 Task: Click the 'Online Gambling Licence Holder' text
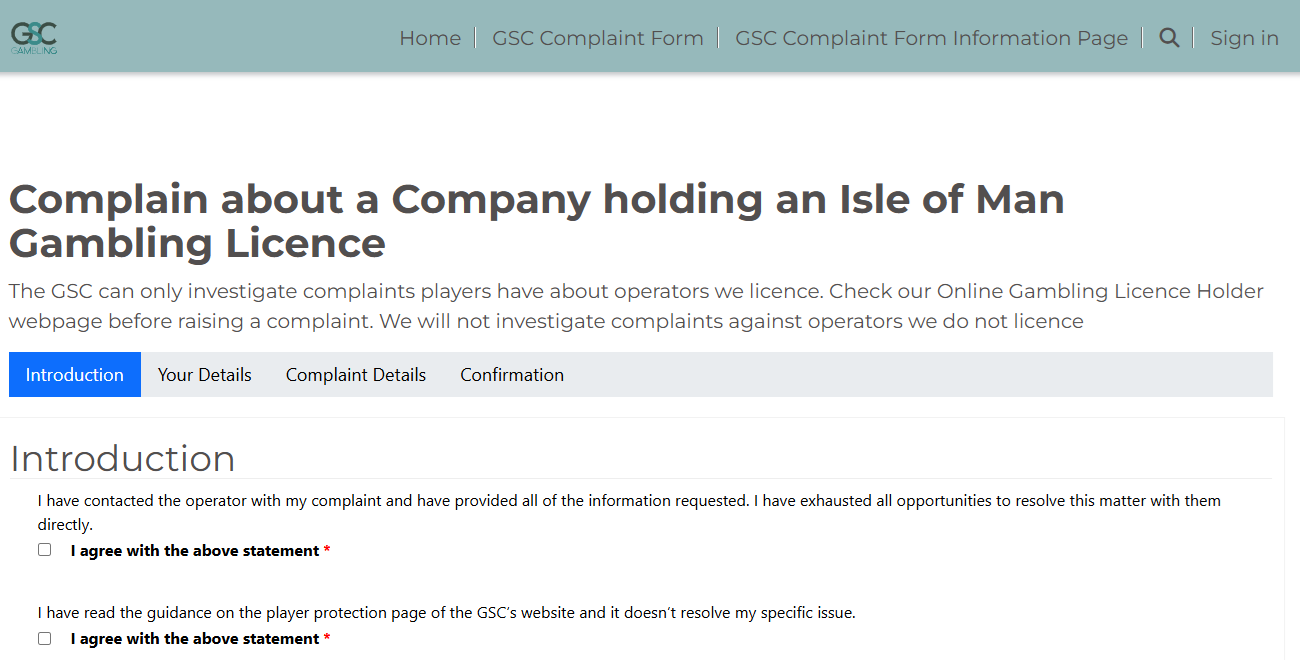point(1100,291)
